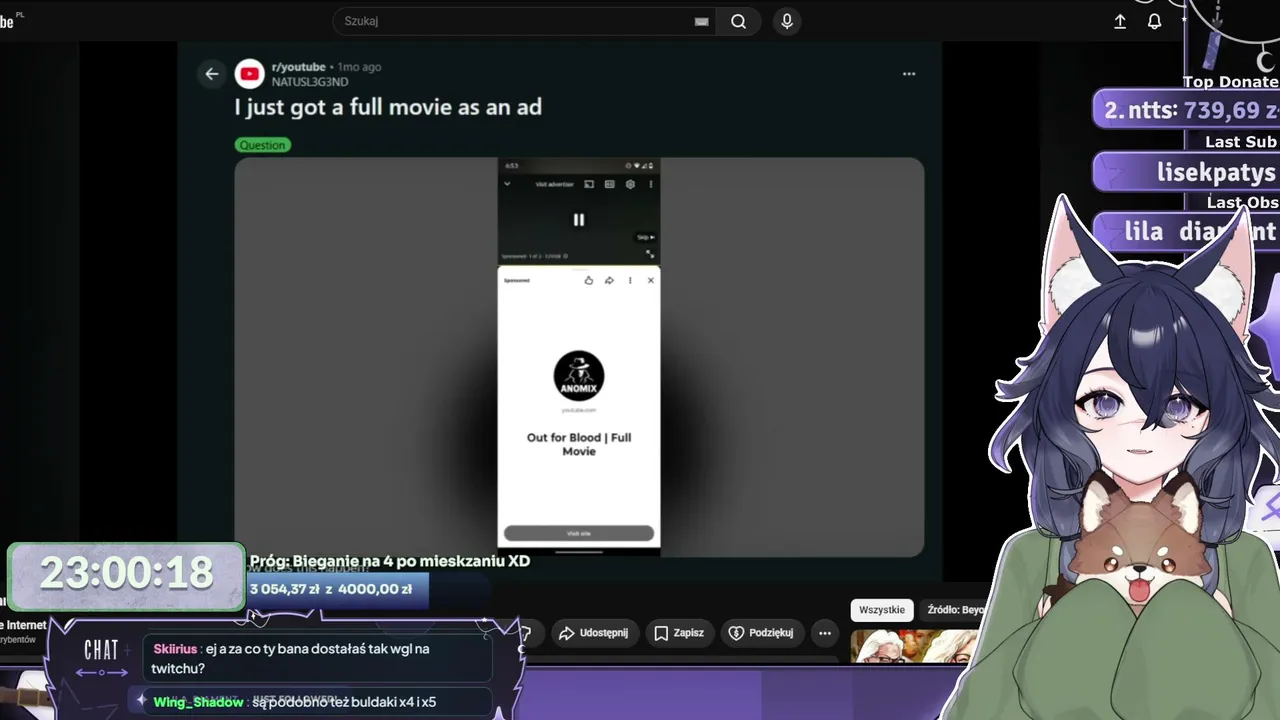Share the sponsored ad panel

609,280
